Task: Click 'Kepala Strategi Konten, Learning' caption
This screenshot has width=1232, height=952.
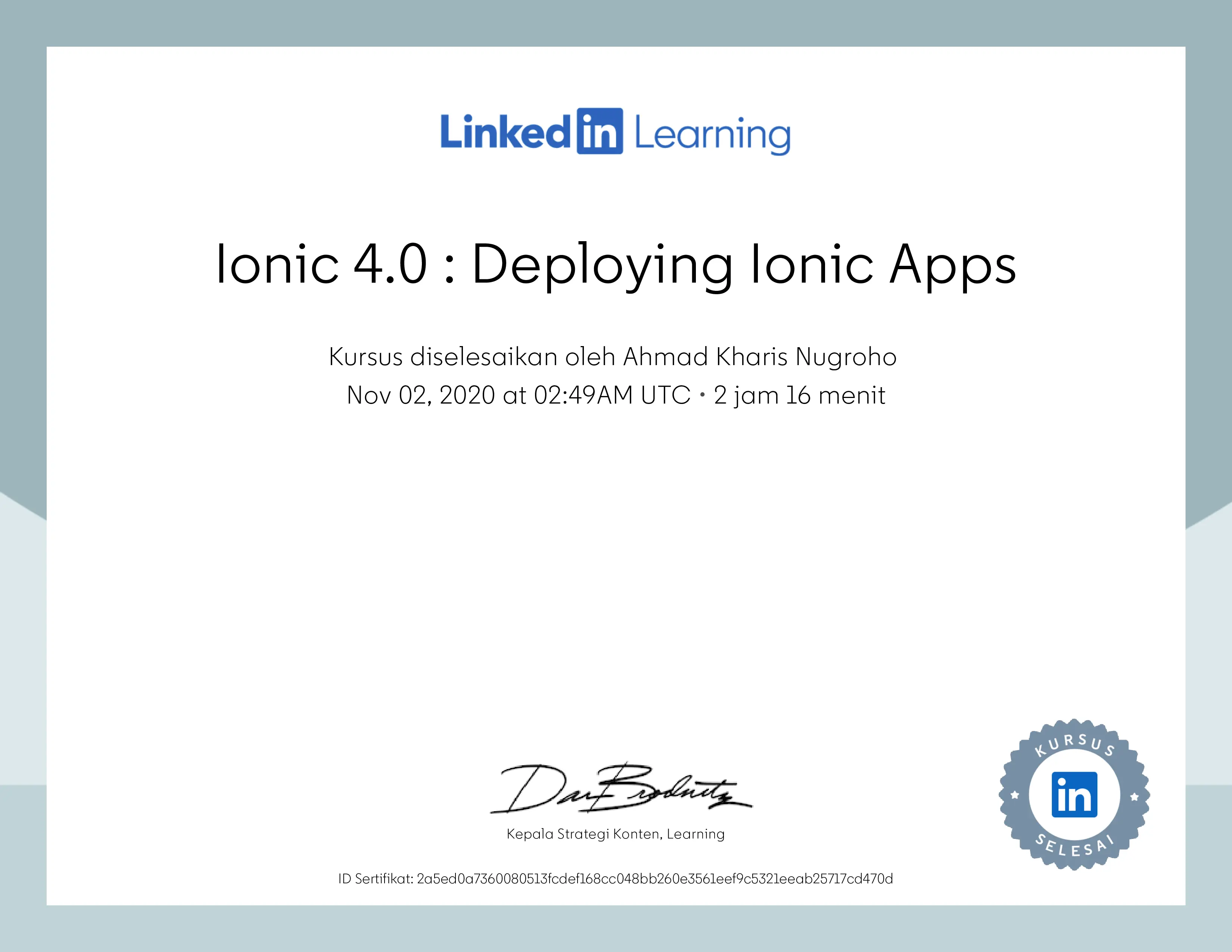Action: click(615, 834)
